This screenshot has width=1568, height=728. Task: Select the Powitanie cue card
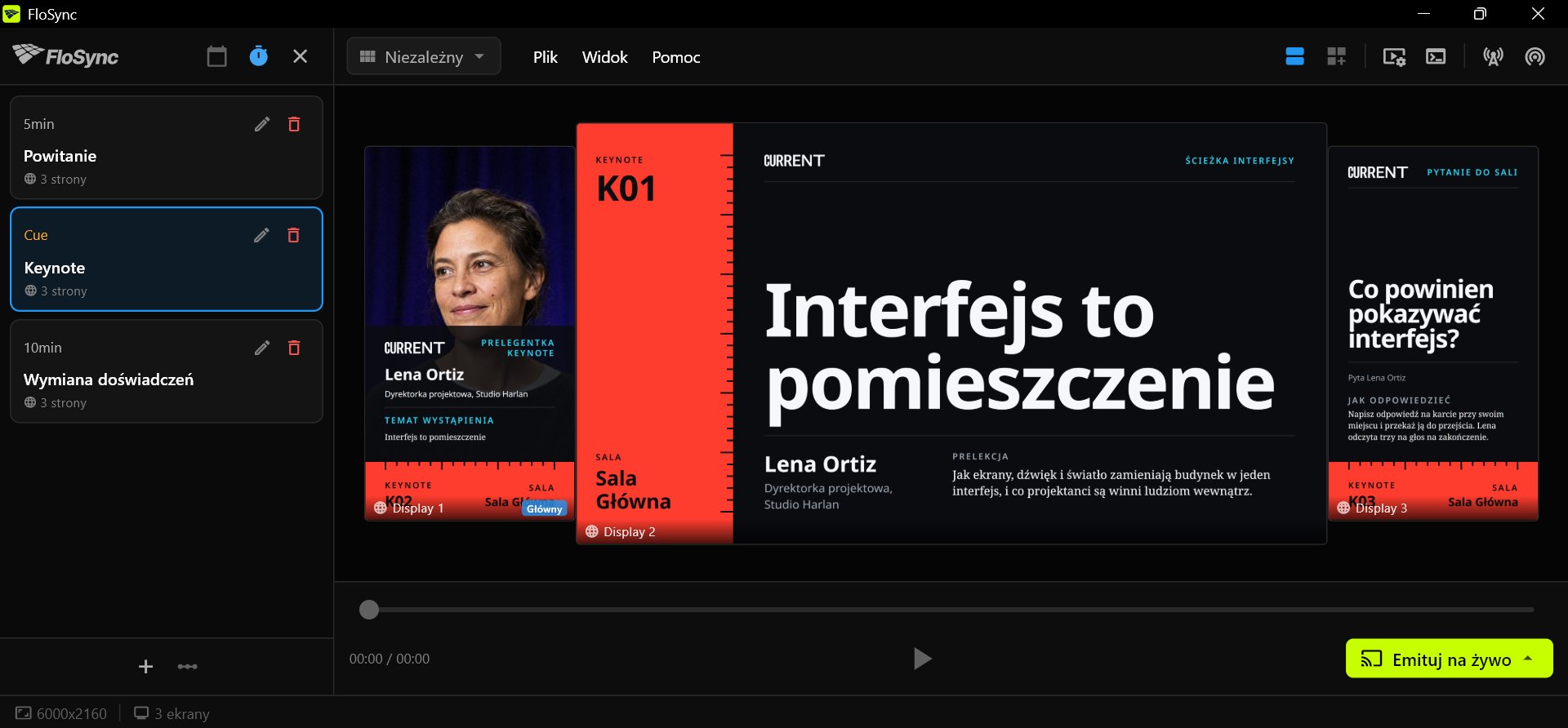click(167, 148)
